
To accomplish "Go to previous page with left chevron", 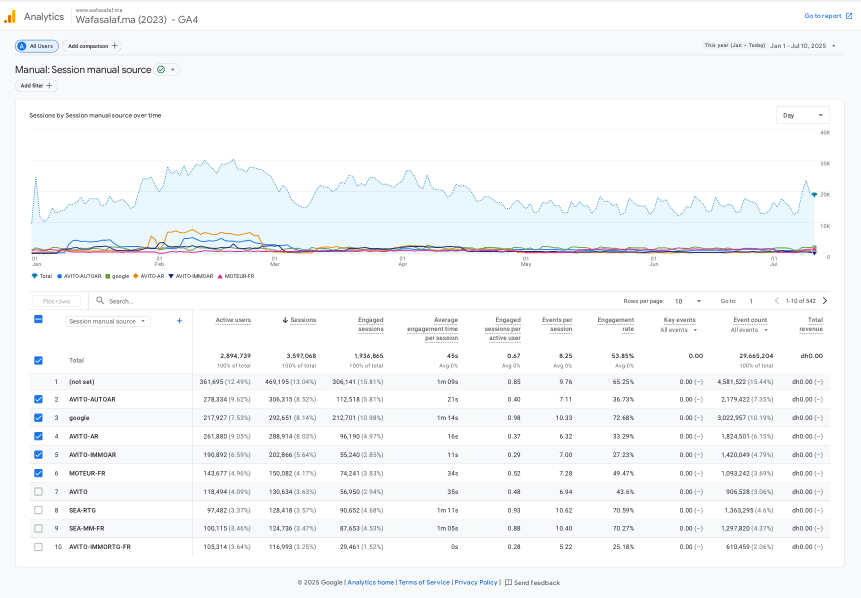I will coord(776,300).
